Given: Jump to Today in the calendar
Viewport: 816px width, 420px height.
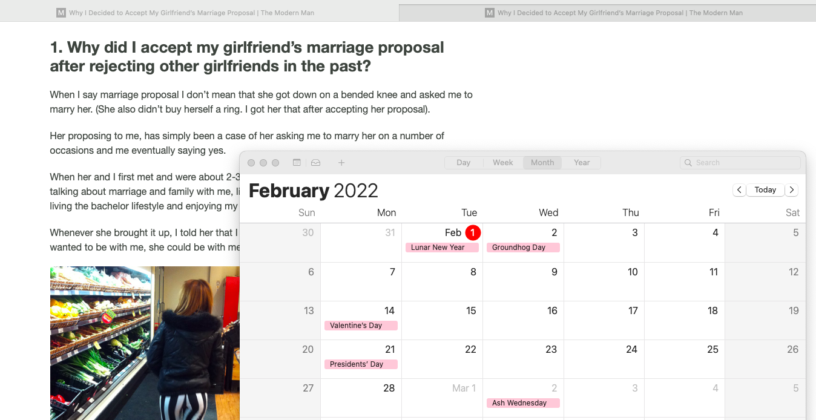Looking at the screenshot, I should [x=765, y=190].
